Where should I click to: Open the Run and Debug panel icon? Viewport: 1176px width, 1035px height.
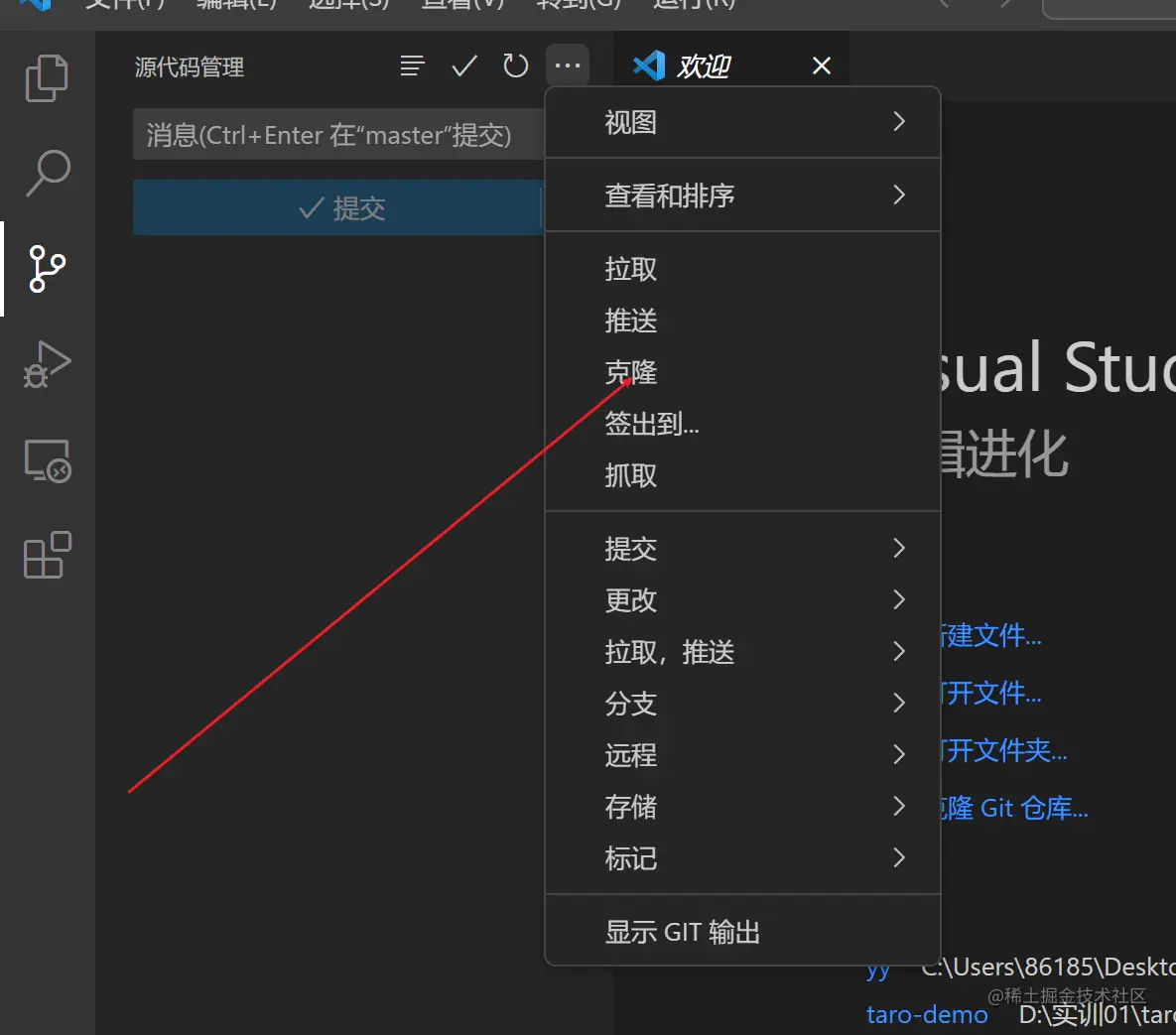[x=46, y=364]
